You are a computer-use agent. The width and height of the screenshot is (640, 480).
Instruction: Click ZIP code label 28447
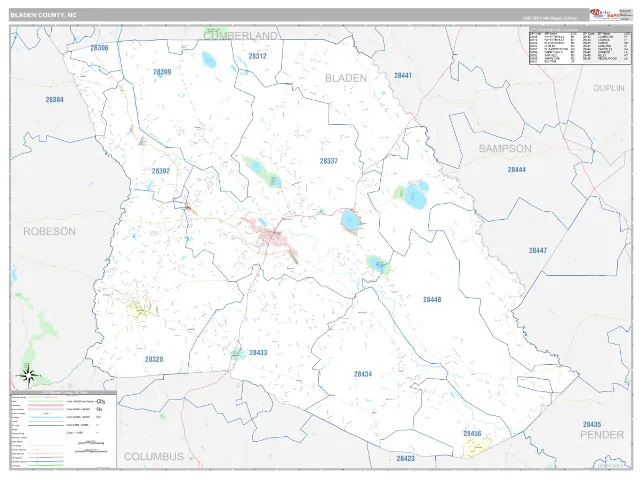click(538, 250)
